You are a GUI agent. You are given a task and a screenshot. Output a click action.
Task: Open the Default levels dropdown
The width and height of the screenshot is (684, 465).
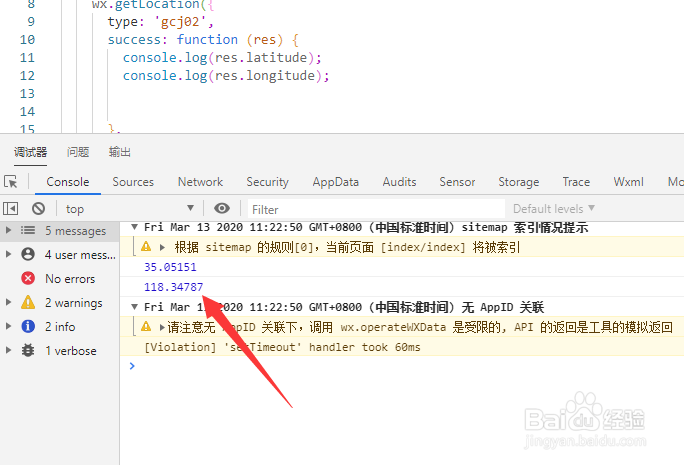point(554,209)
